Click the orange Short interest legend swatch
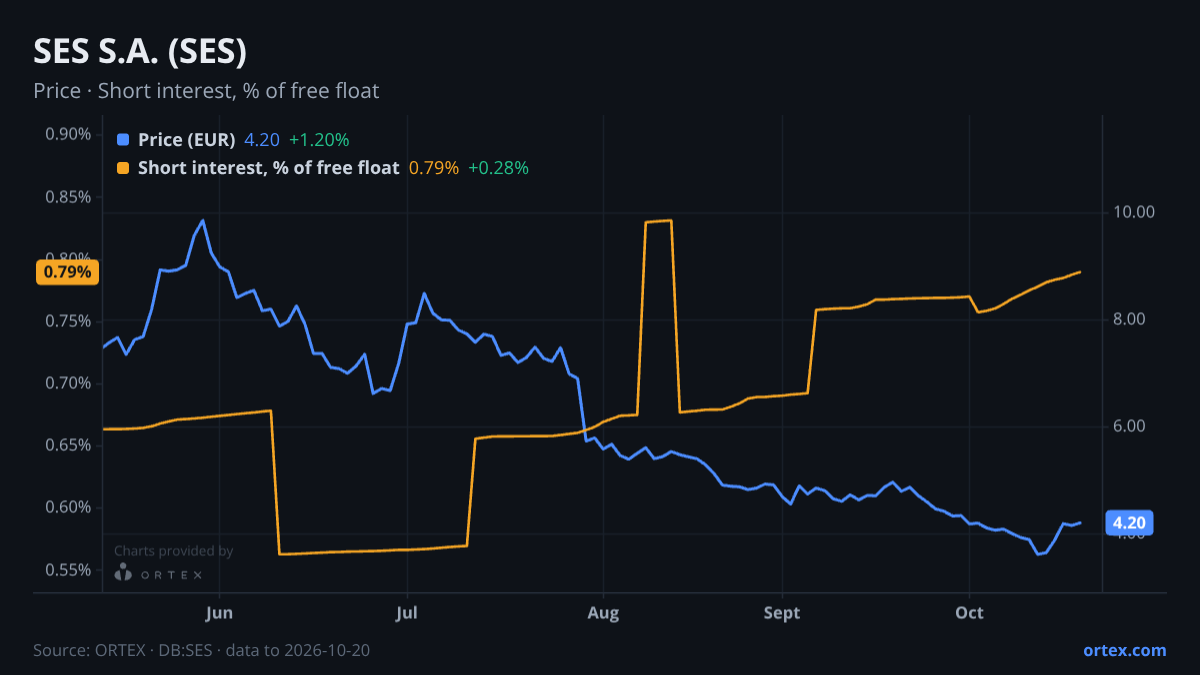This screenshot has height=675, width=1200. pos(123,168)
